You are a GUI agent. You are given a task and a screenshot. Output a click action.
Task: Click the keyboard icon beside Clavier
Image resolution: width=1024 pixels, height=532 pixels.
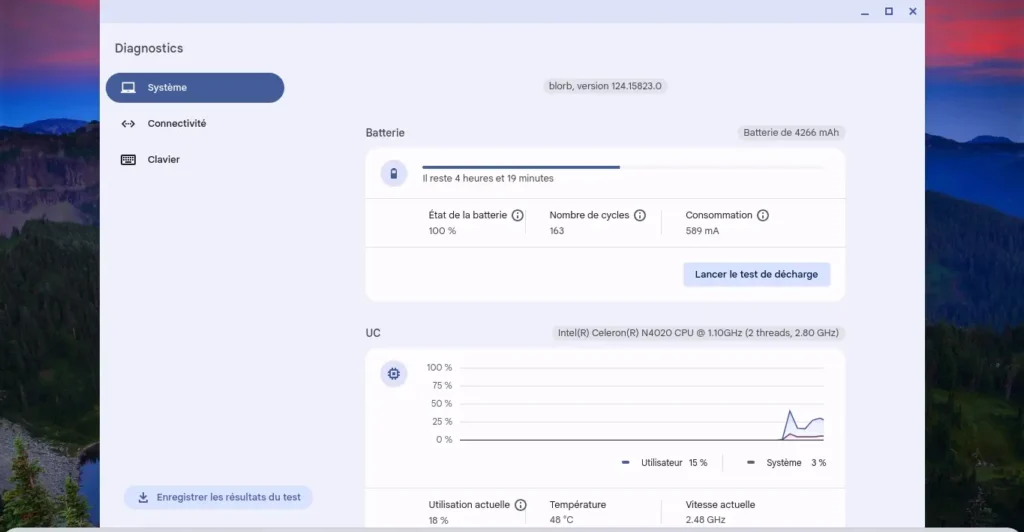[x=128, y=160]
